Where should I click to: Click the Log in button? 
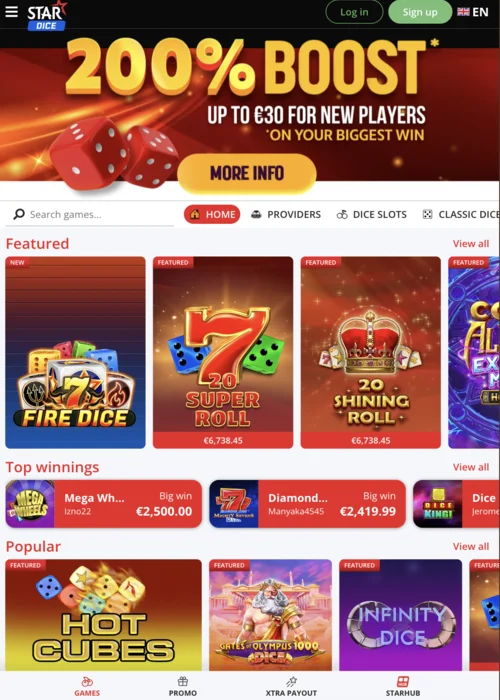coord(354,12)
